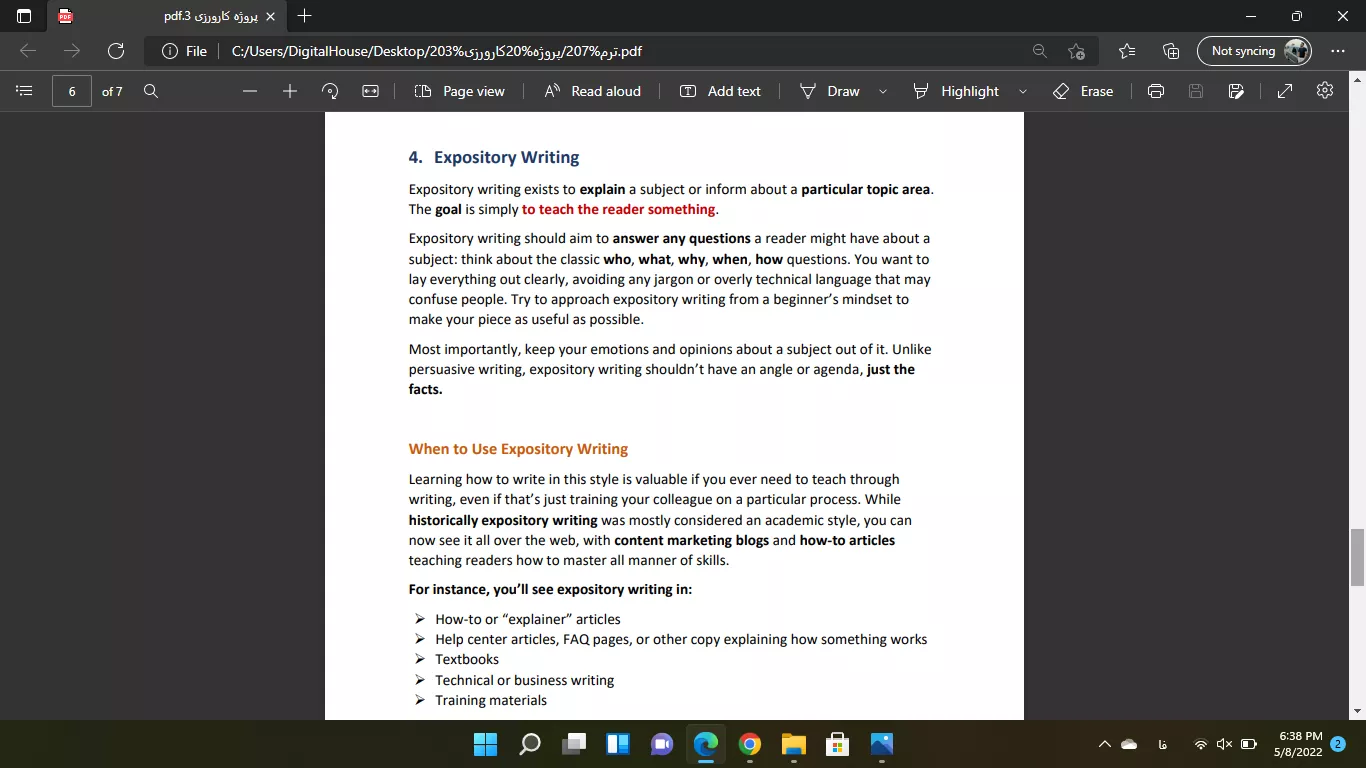This screenshot has width=1366, height=768.
Task: Click the heading "4. Expository Writing"
Action: point(494,157)
